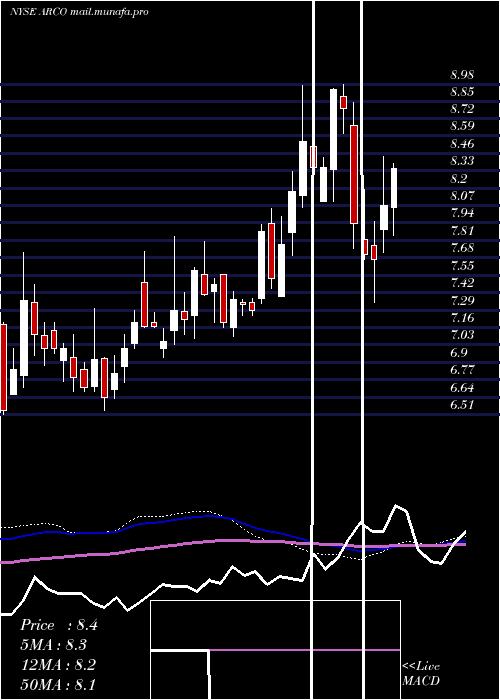Click the 7.55 price axis label
The height and width of the screenshot is (700, 500).
(x=462, y=266)
